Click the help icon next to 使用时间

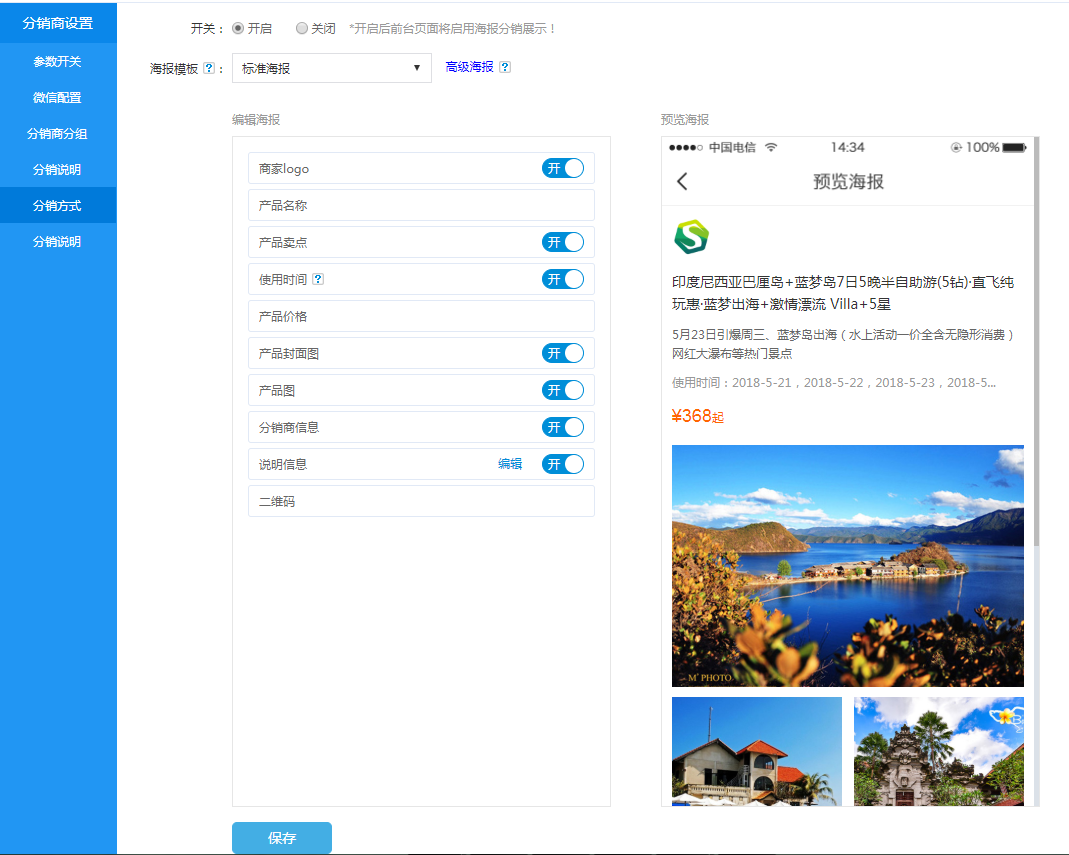point(318,280)
